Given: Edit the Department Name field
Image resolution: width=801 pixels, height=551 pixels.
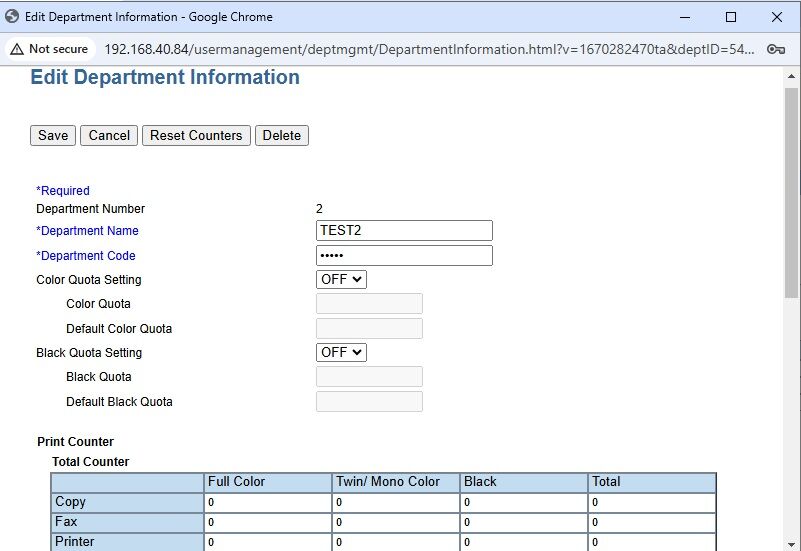Looking at the screenshot, I should 404,231.
